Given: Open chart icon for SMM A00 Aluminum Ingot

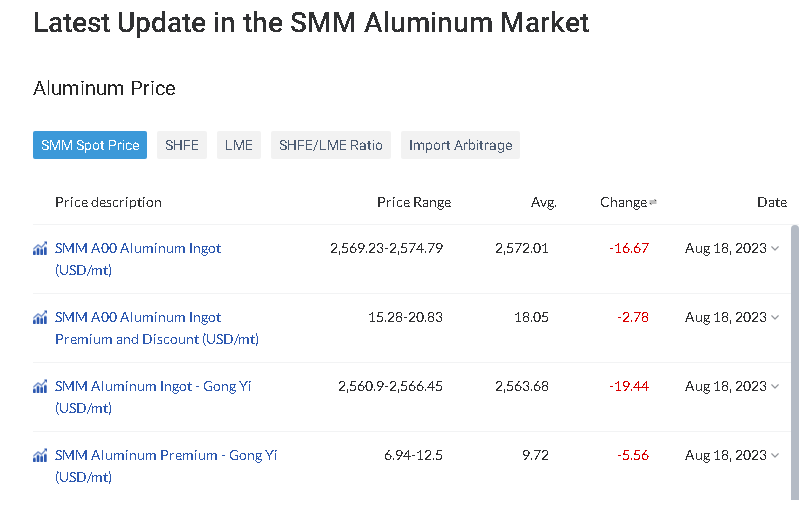Looking at the screenshot, I should coord(40,249).
